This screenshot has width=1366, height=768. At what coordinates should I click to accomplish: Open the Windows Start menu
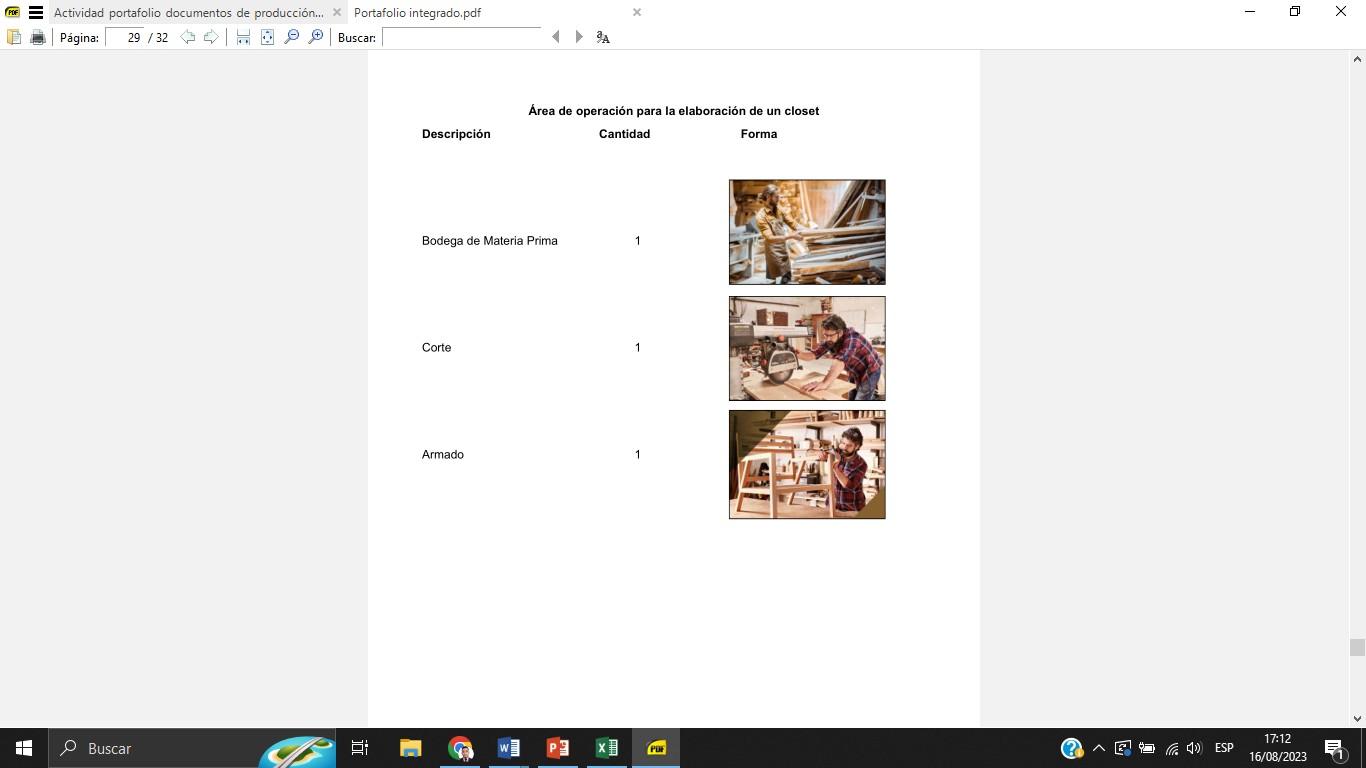[24, 748]
